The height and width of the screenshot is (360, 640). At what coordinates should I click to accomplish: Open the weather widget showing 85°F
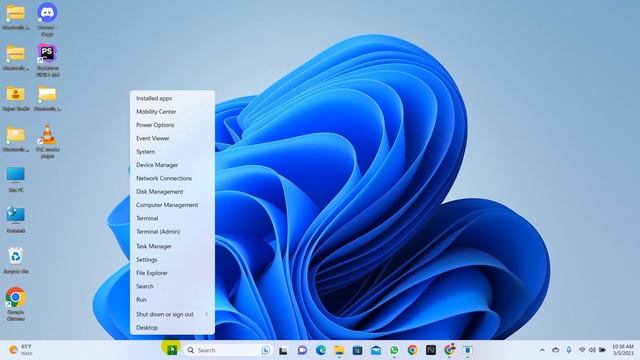click(x=20, y=350)
